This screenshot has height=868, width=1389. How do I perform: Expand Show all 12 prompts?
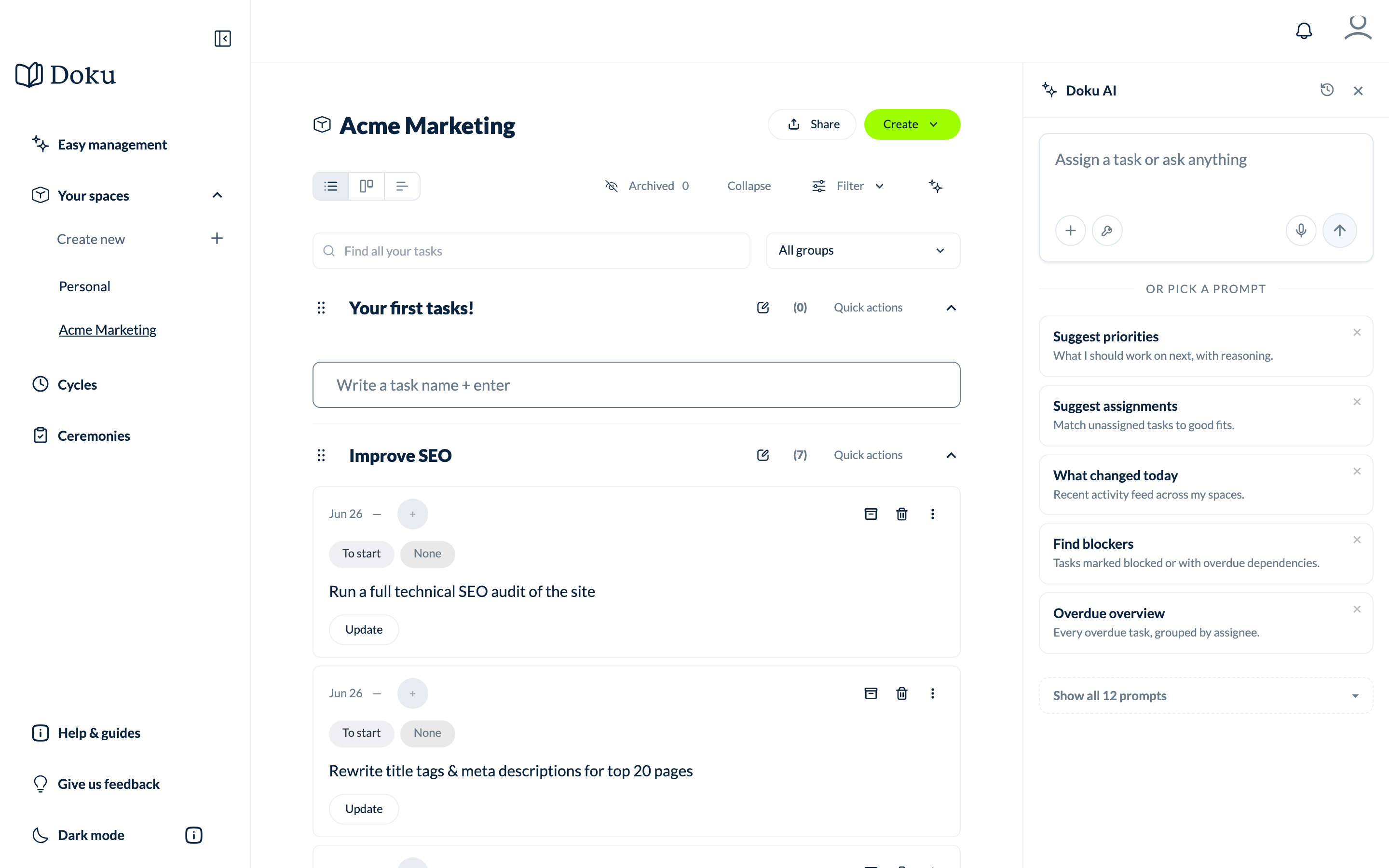click(x=1206, y=696)
